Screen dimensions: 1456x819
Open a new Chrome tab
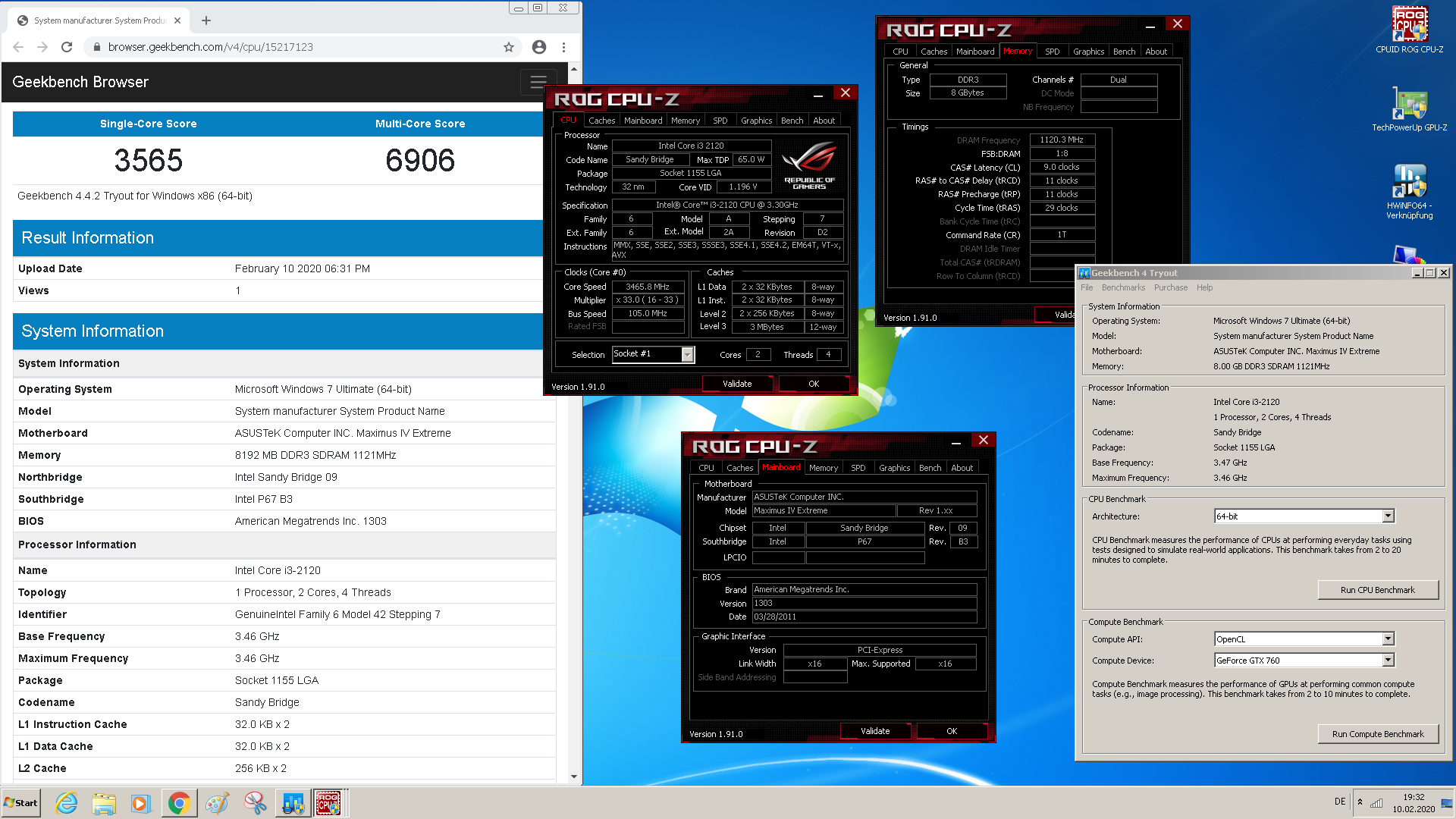[206, 20]
